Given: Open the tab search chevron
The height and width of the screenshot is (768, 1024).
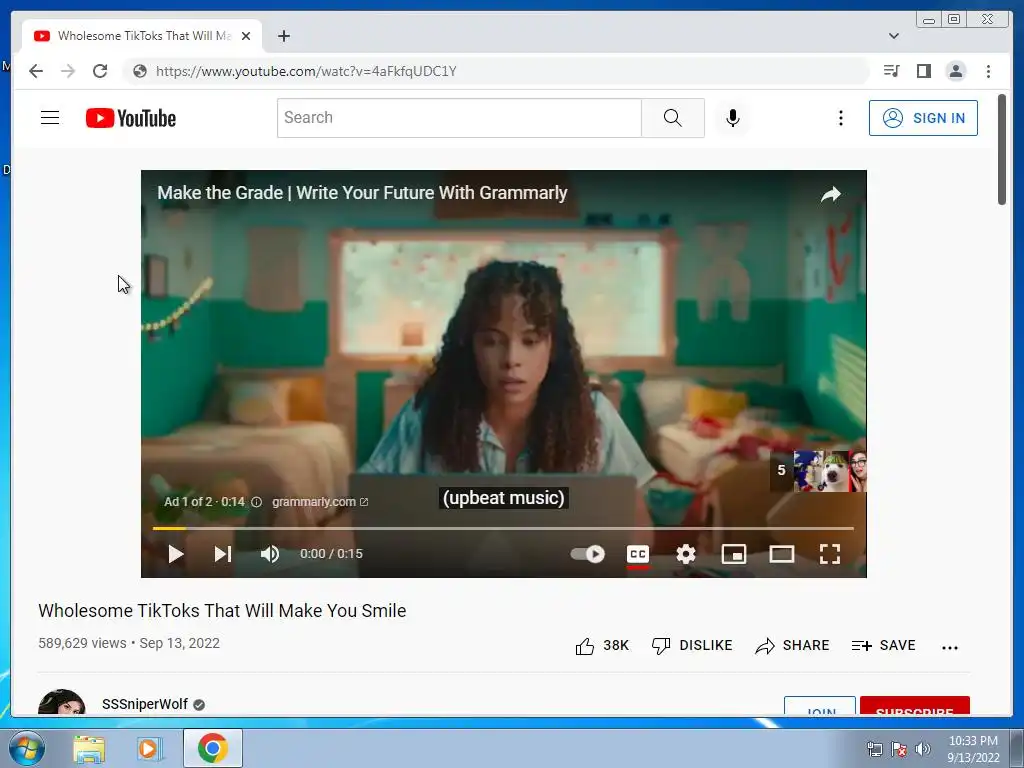Looking at the screenshot, I should pos(893,36).
